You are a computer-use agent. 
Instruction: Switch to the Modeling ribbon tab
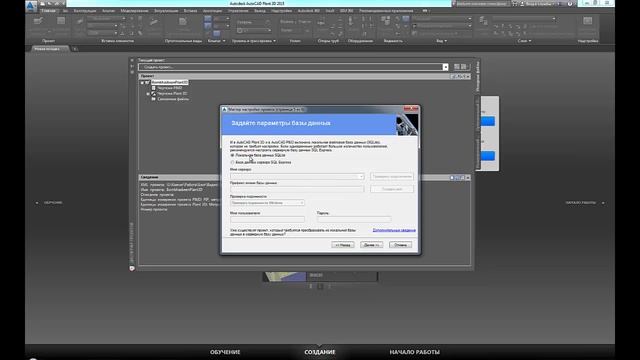coord(134,11)
